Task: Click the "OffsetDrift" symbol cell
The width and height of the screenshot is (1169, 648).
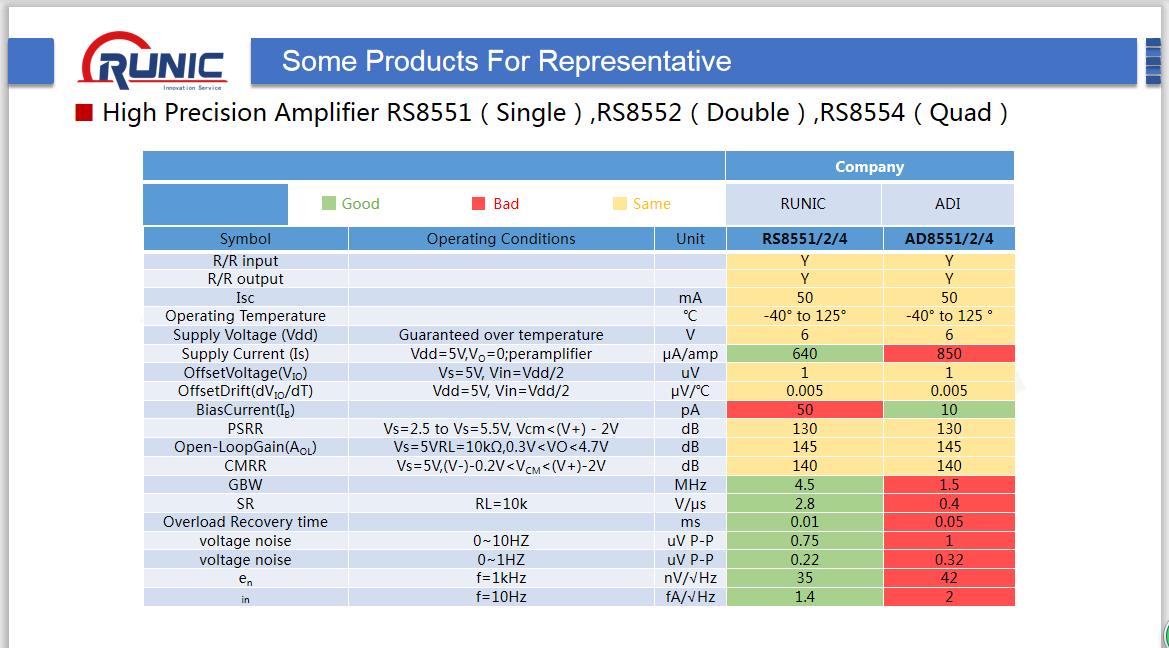Action: (x=245, y=391)
